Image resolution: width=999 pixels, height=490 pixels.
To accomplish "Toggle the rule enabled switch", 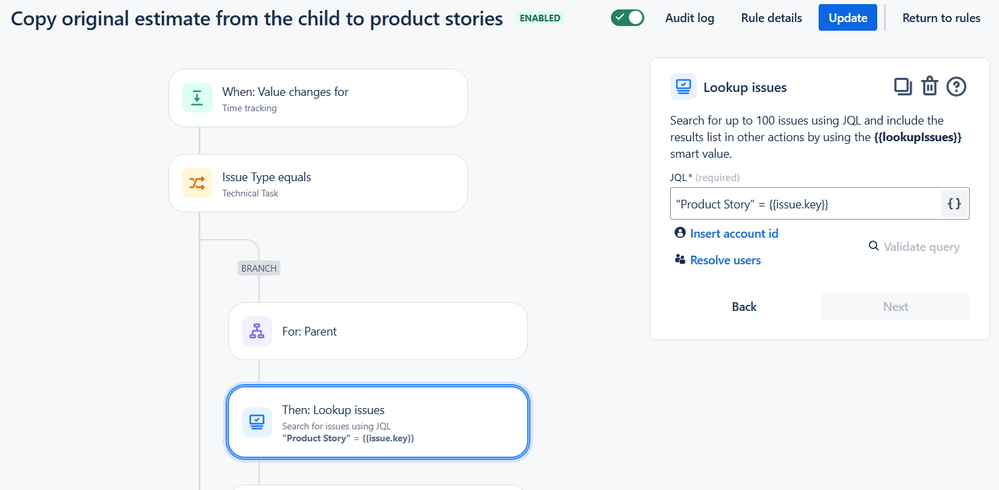I will 627,18.
